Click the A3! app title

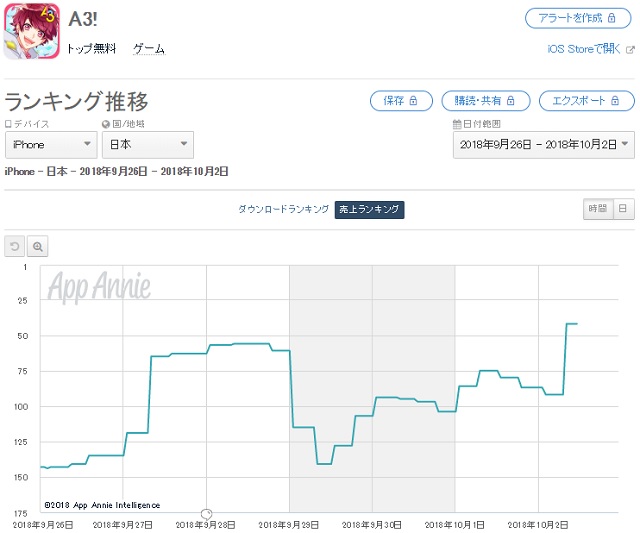[x=83, y=19]
